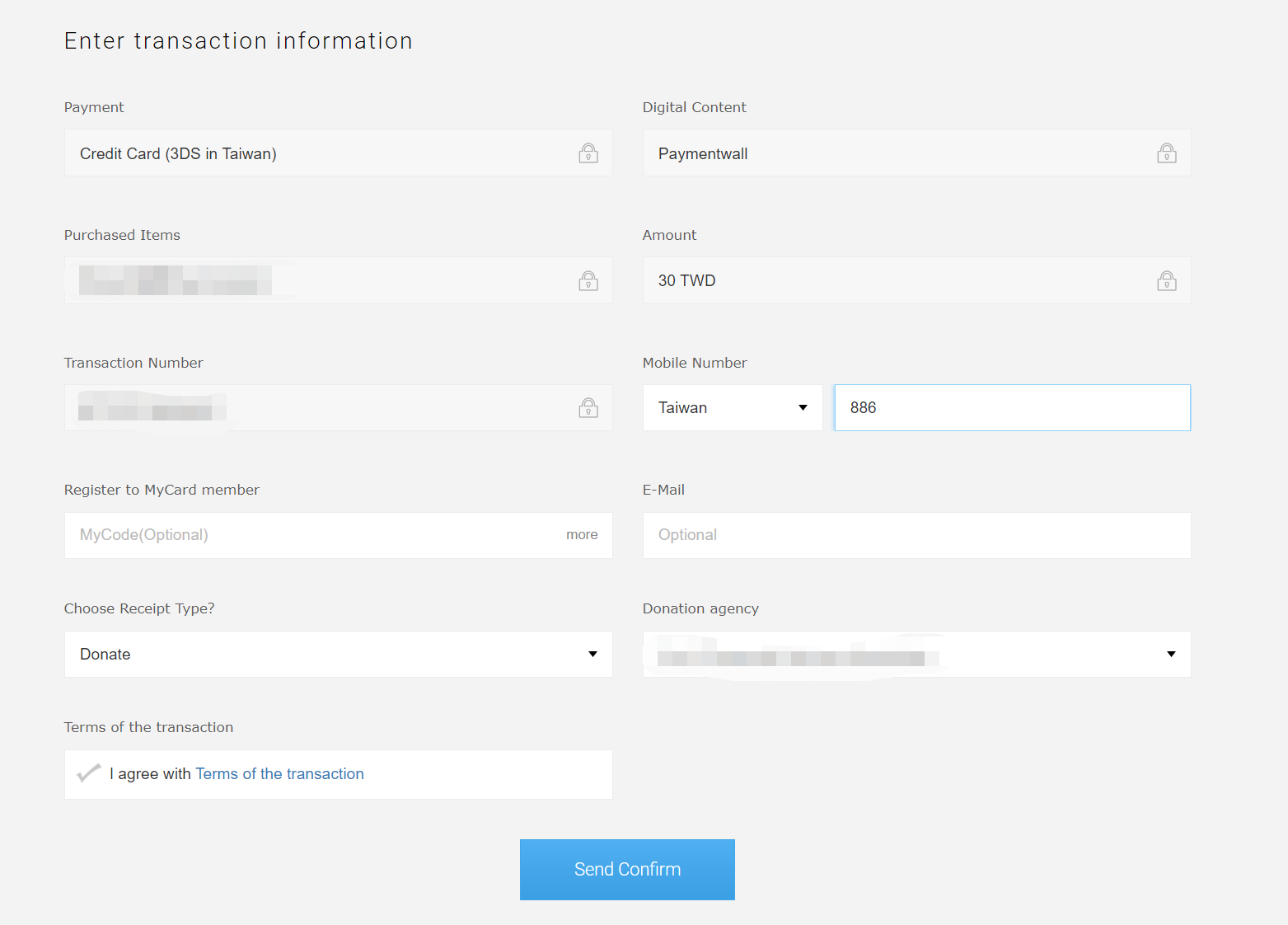The width and height of the screenshot is (1288, 925).
Task: Click the locked Paymentwall content field
Action: [x=898, y=153]
